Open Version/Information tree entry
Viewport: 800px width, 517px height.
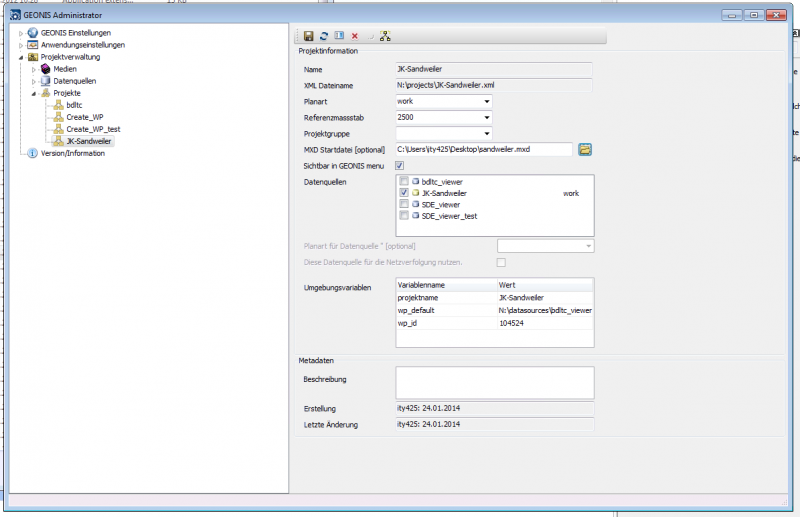[x=73, y=153]
